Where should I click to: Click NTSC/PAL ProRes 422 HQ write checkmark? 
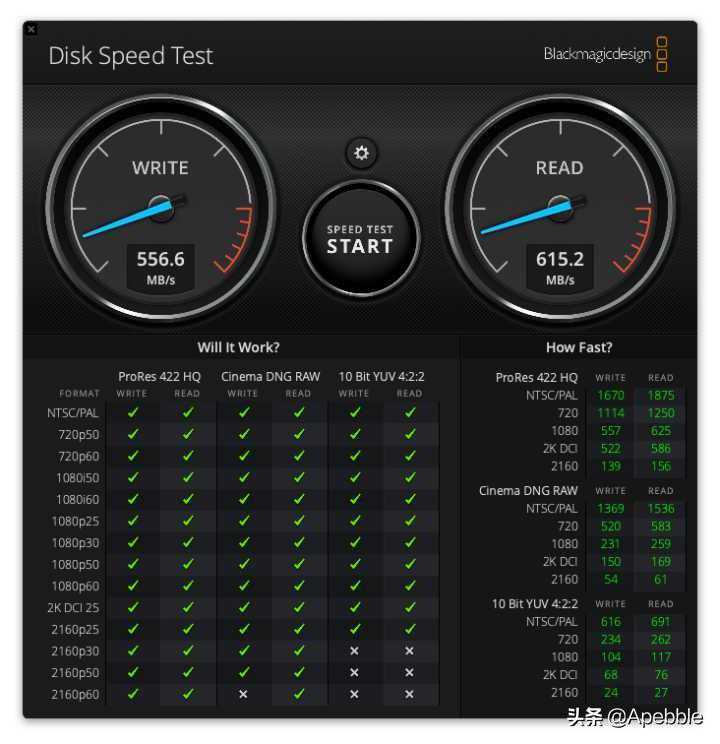133,412
